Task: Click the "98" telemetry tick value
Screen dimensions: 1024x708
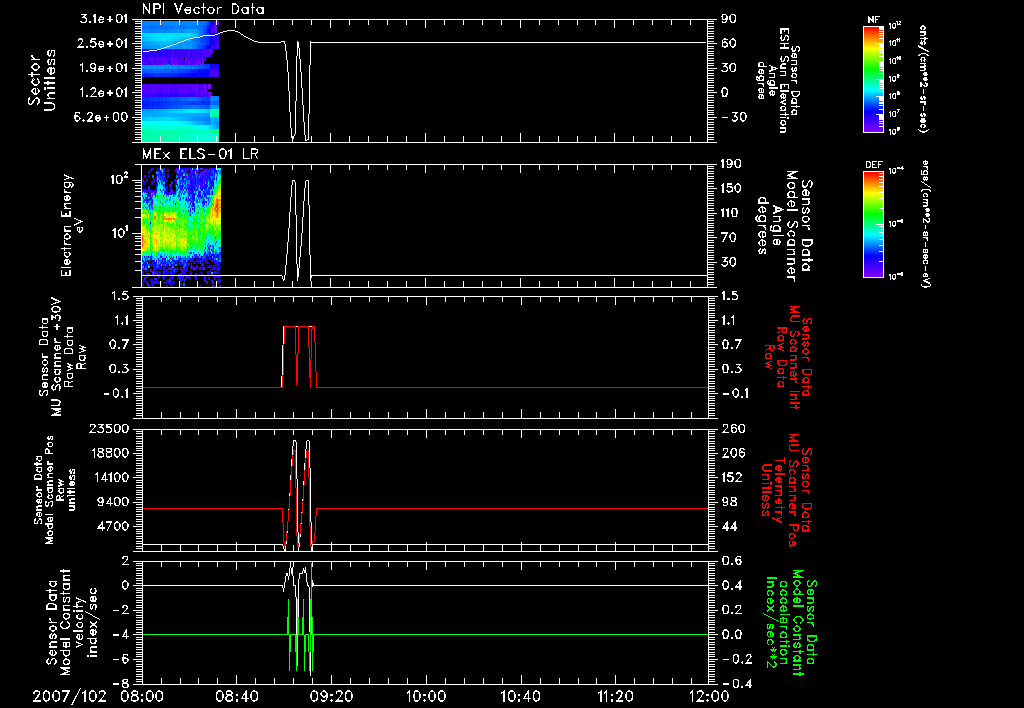Action: (x=729, y=502)
